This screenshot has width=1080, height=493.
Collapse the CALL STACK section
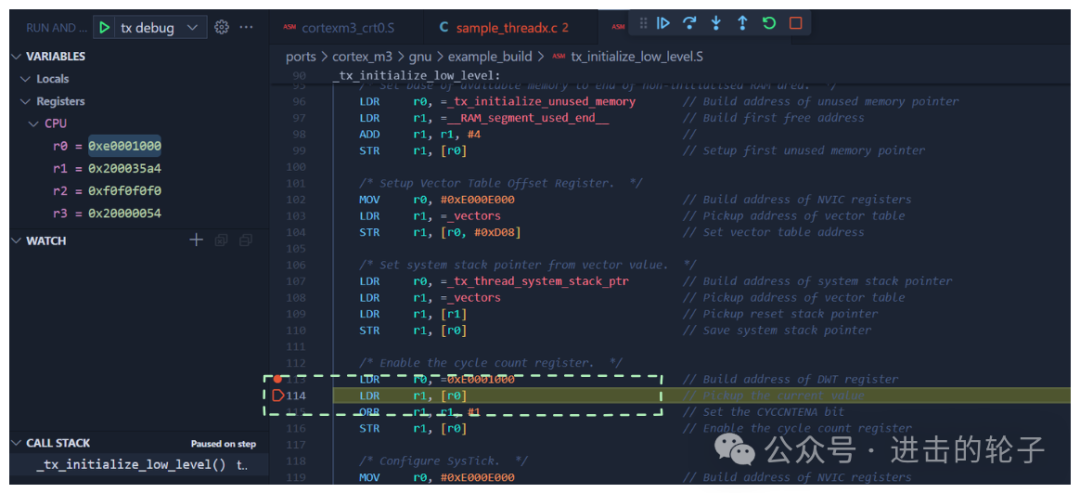coord(17,443)
